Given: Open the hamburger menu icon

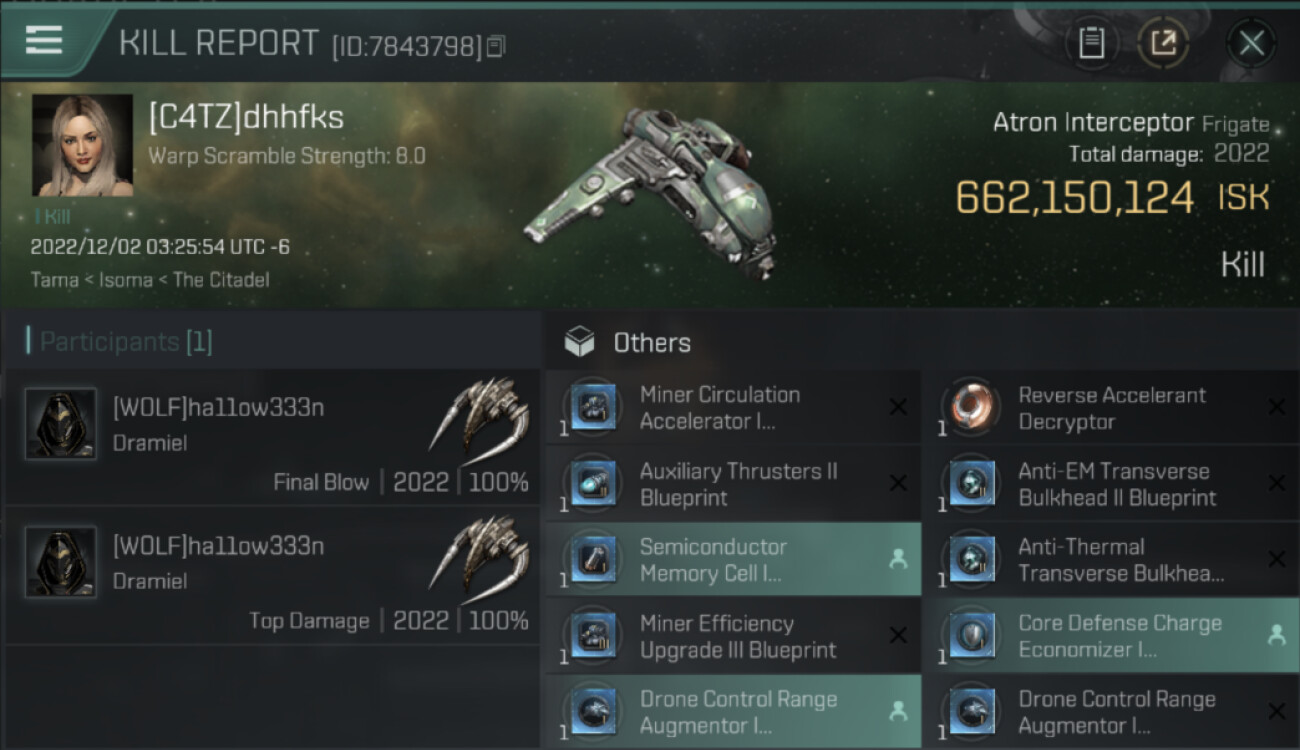Looking at the screenshot, I should click(x=44, y=39).
